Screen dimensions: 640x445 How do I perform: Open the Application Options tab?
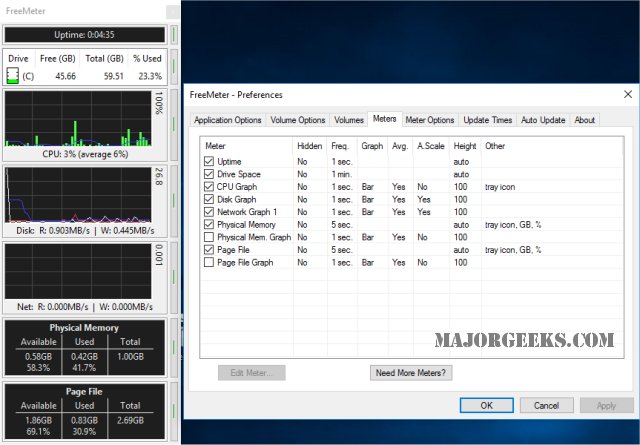click(x=227, y=120)
